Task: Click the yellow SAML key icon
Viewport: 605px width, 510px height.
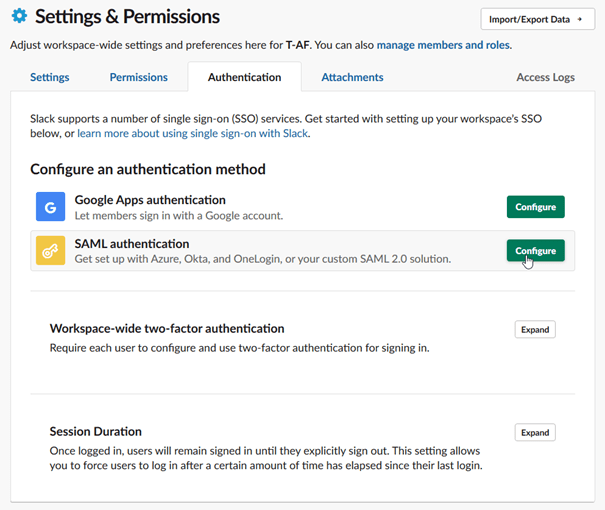Action: (x=51, y=251)
